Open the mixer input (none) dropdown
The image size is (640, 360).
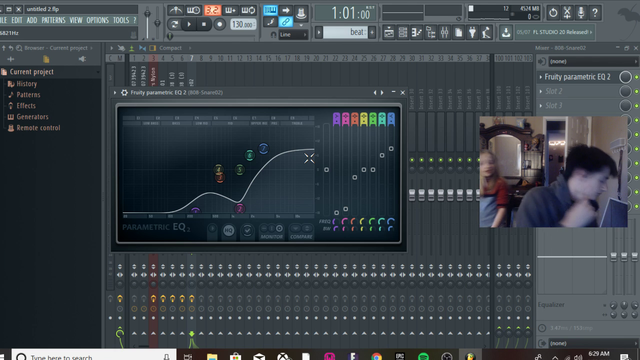coord(592,62)
